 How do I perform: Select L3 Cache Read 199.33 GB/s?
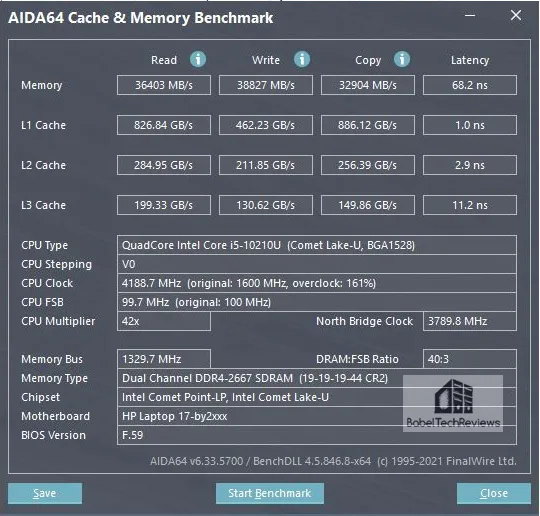coord(164,205)
